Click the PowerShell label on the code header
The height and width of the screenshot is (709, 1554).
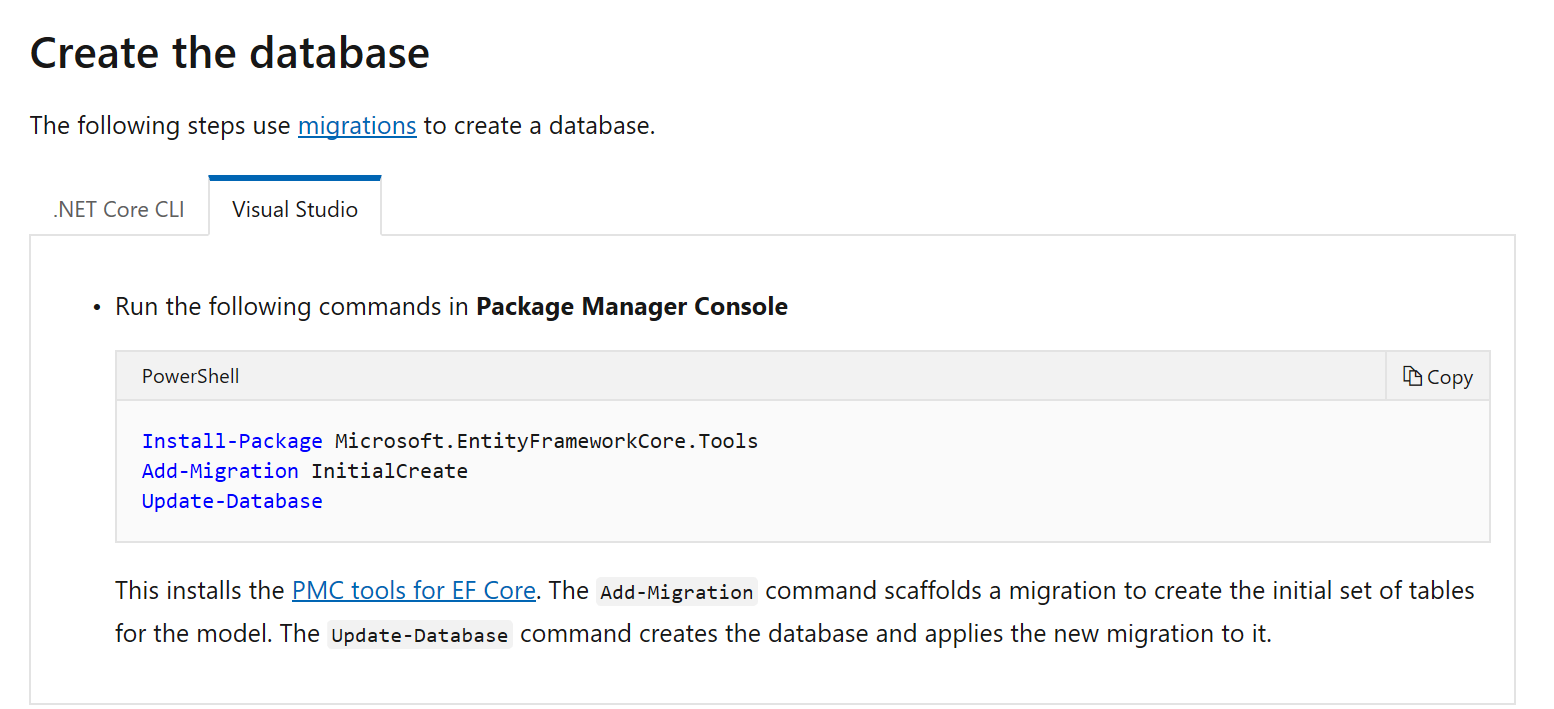click(x=190, y=376)
